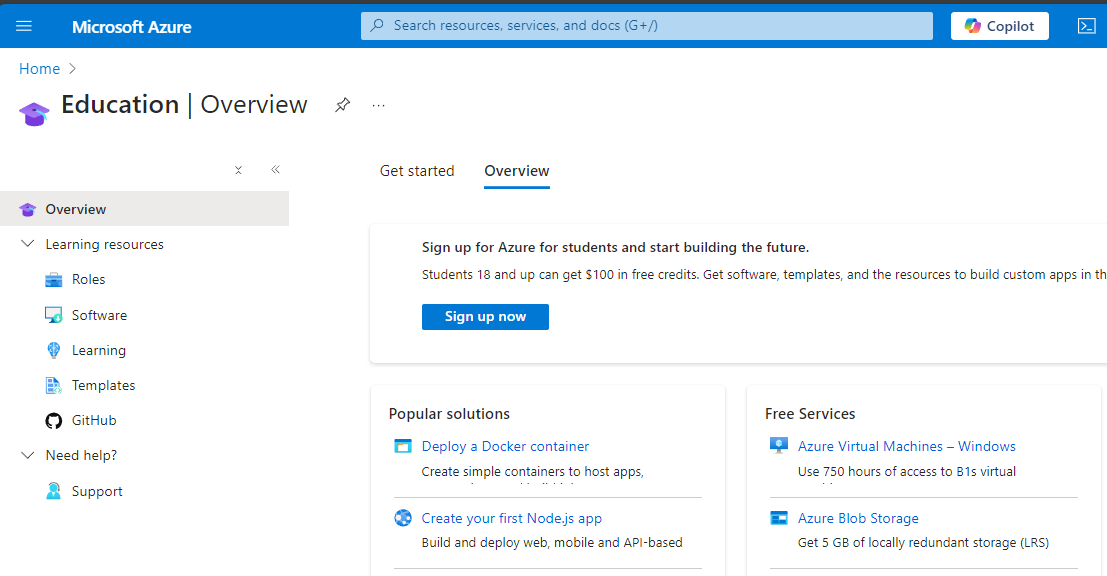Open Deploy a Docker container link
This screenshot has height=576, width=1107.
[x=505, y=446]
